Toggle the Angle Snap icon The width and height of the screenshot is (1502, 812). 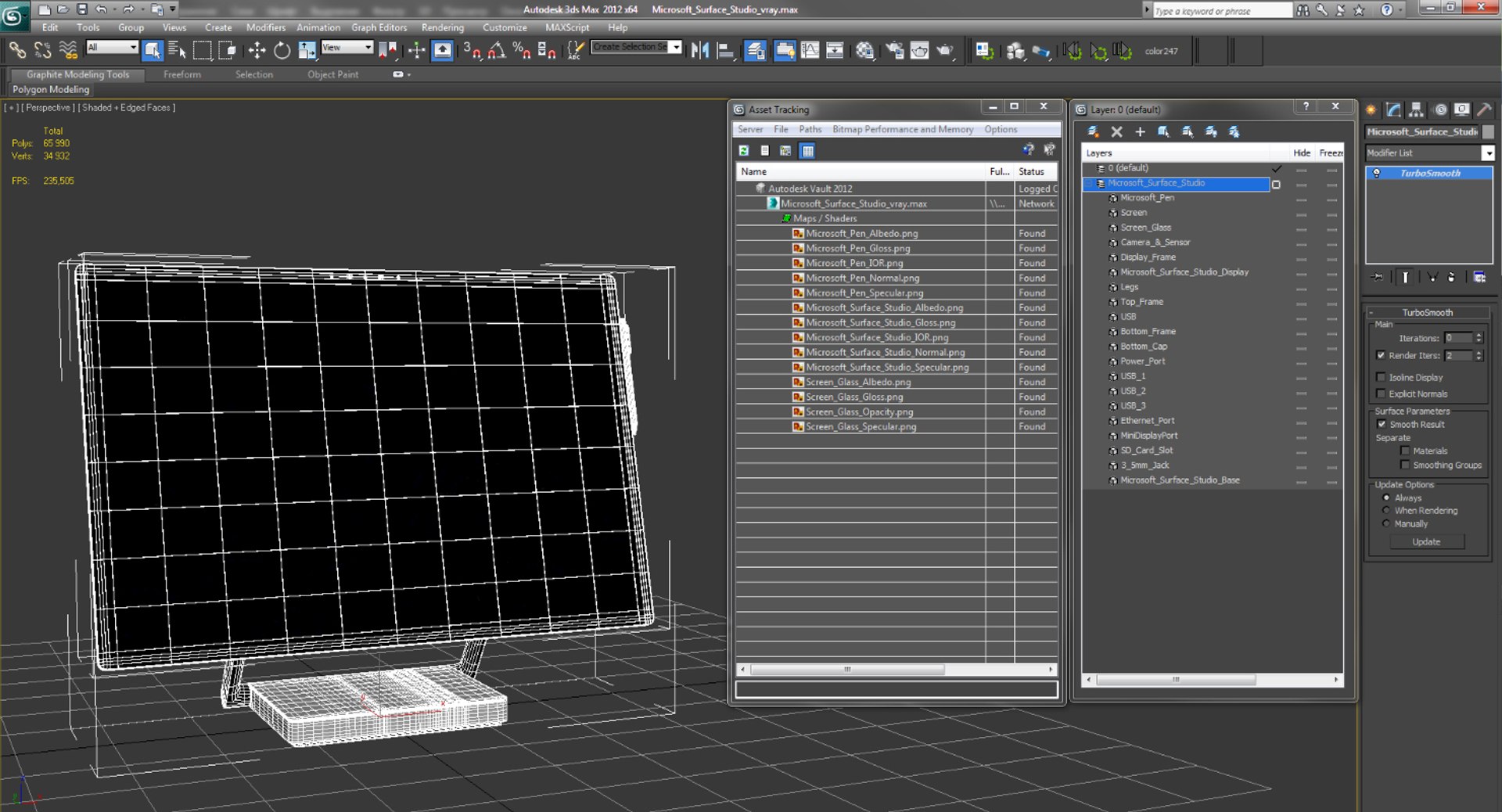click(496, 51)
